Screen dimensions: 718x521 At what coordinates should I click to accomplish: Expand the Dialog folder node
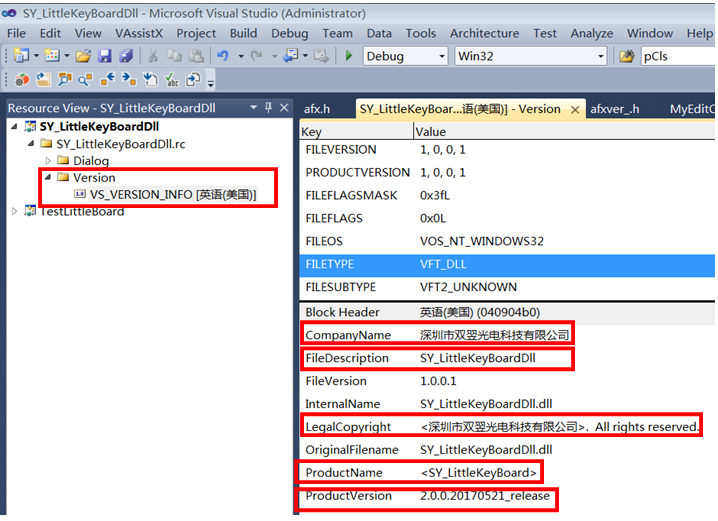(x=47, y=160)
